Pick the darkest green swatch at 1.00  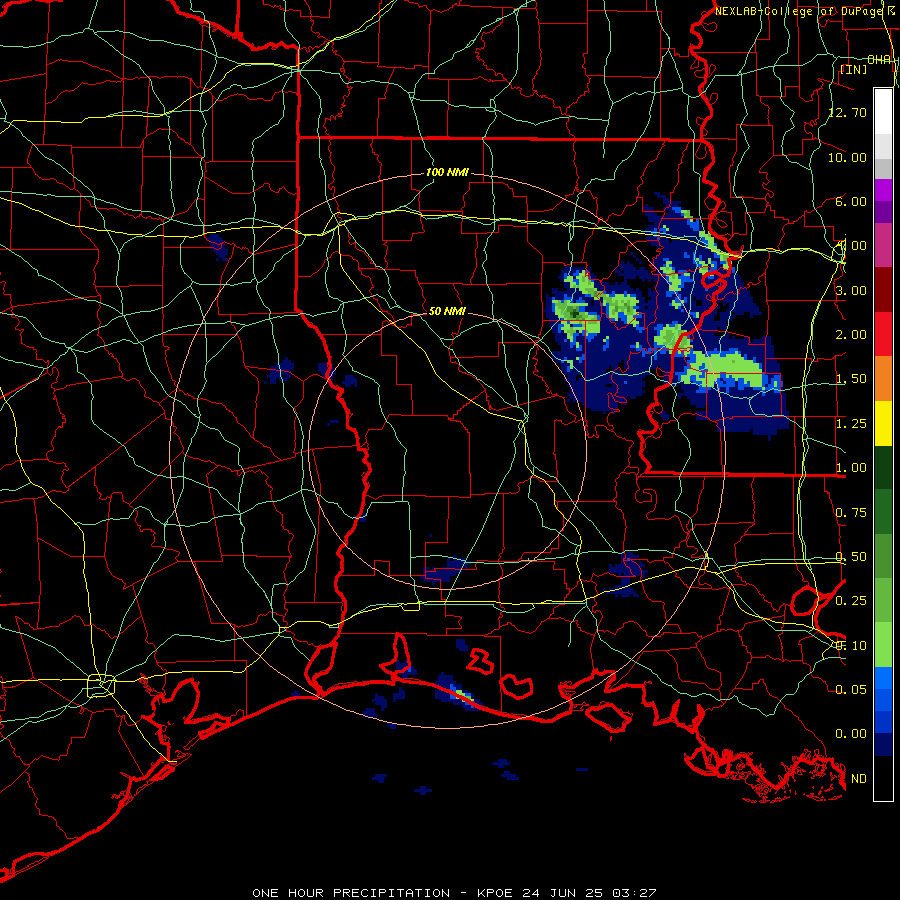coord(883,468)
